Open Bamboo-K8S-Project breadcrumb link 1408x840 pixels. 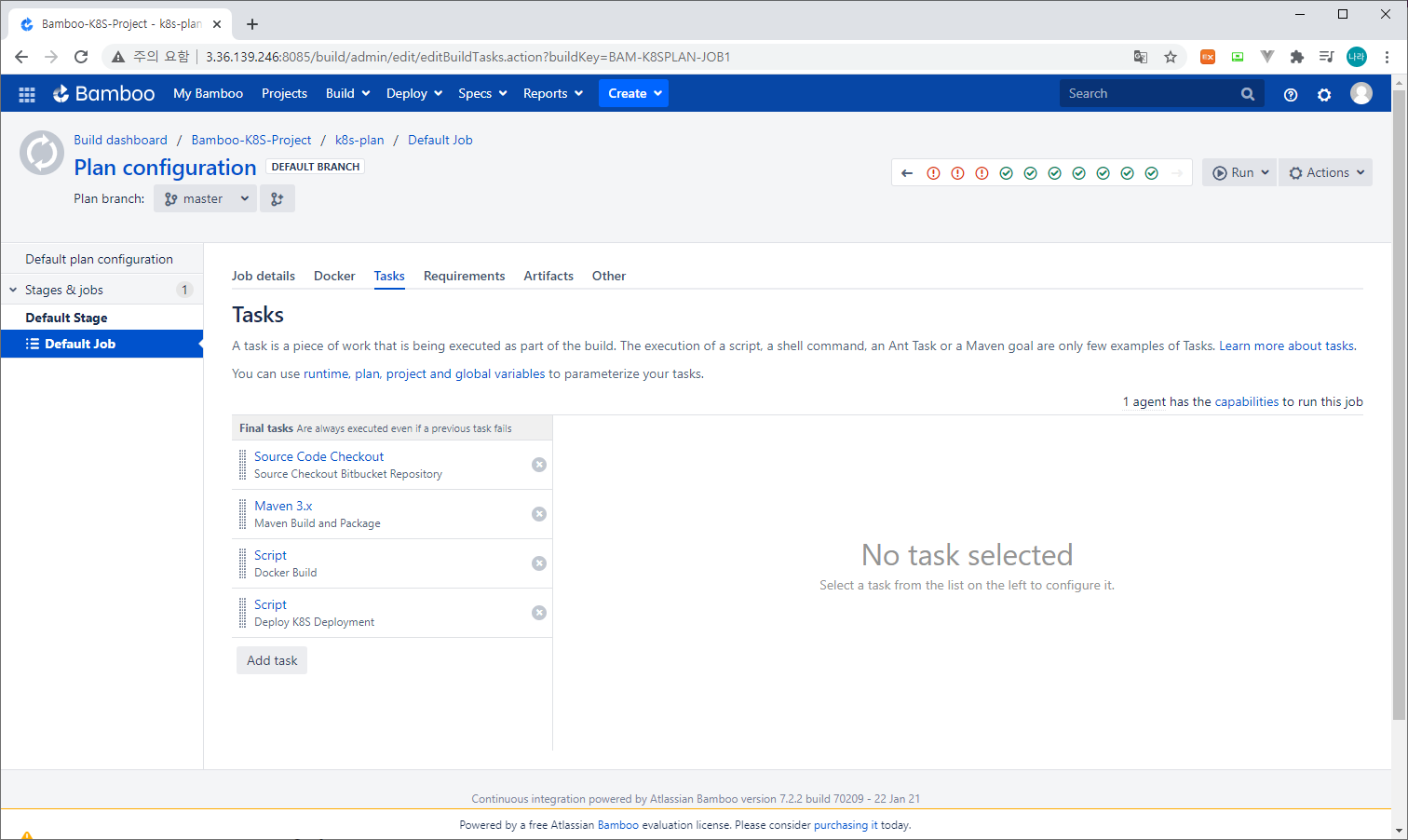(x=251, y=140)
